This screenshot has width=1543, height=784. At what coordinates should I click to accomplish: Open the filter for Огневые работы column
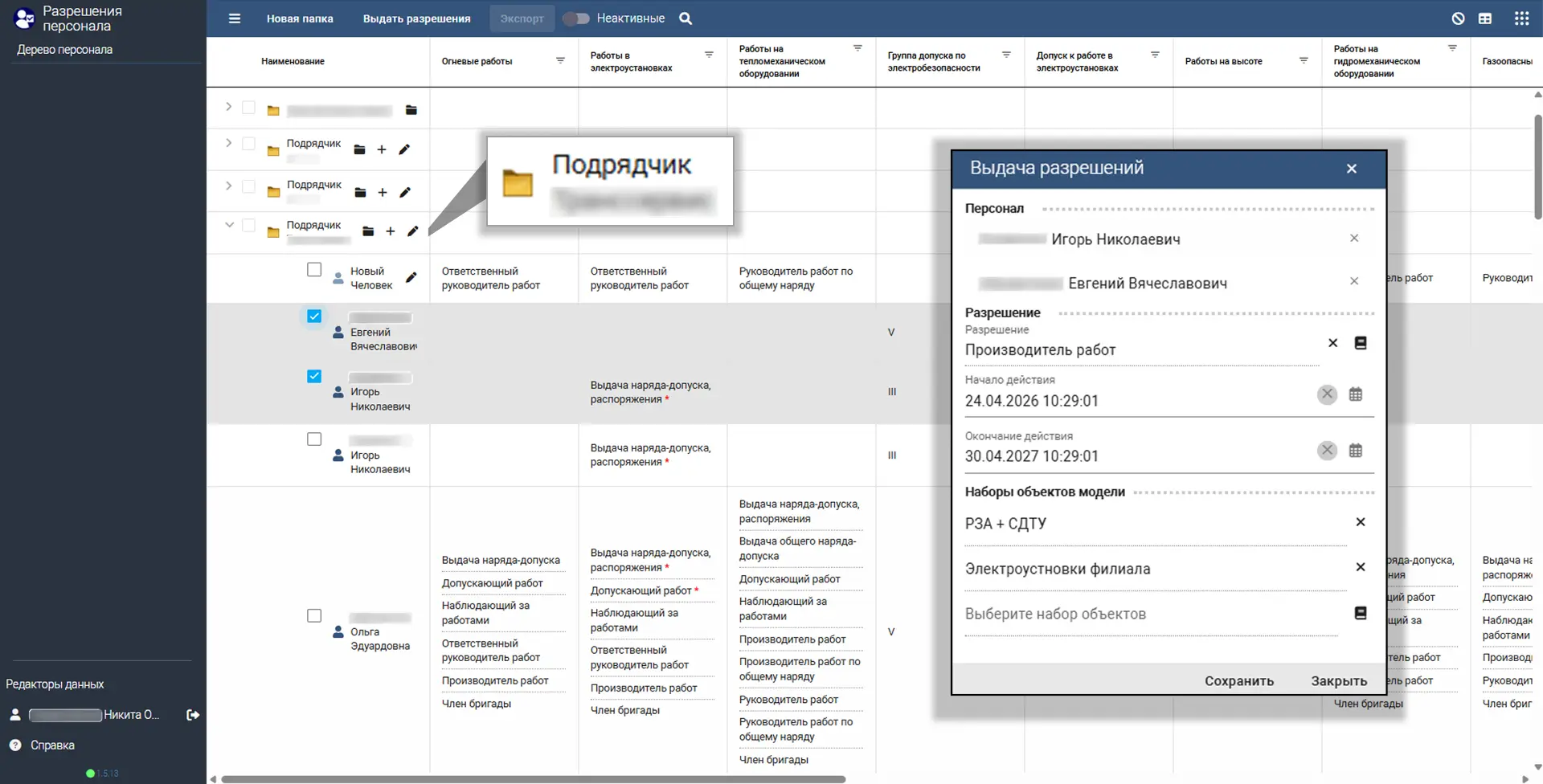(x=560, y=60)
